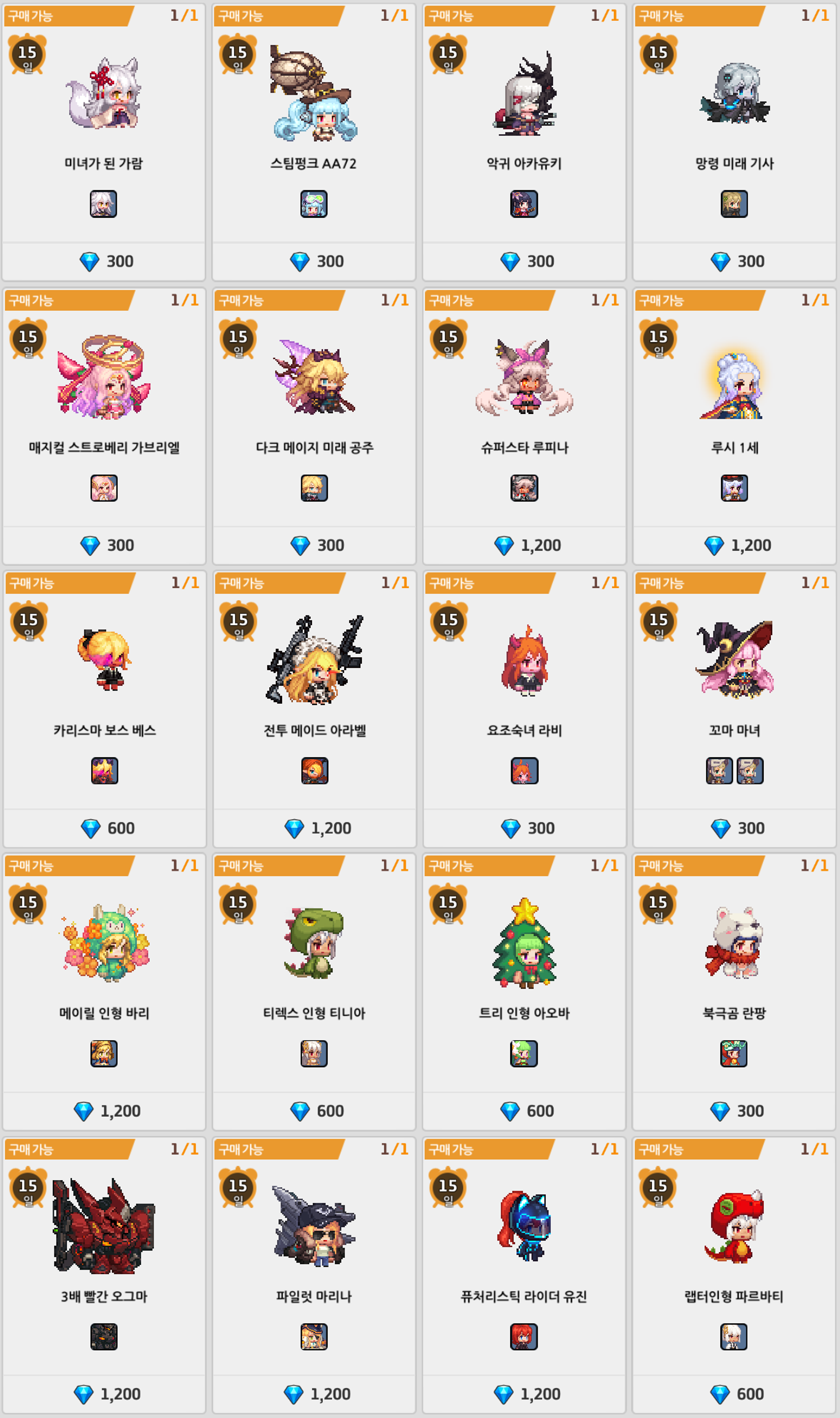Click the 15일 timer badge on 망령 미래 기사
The image size is (840, 1418).
[658, 54]
